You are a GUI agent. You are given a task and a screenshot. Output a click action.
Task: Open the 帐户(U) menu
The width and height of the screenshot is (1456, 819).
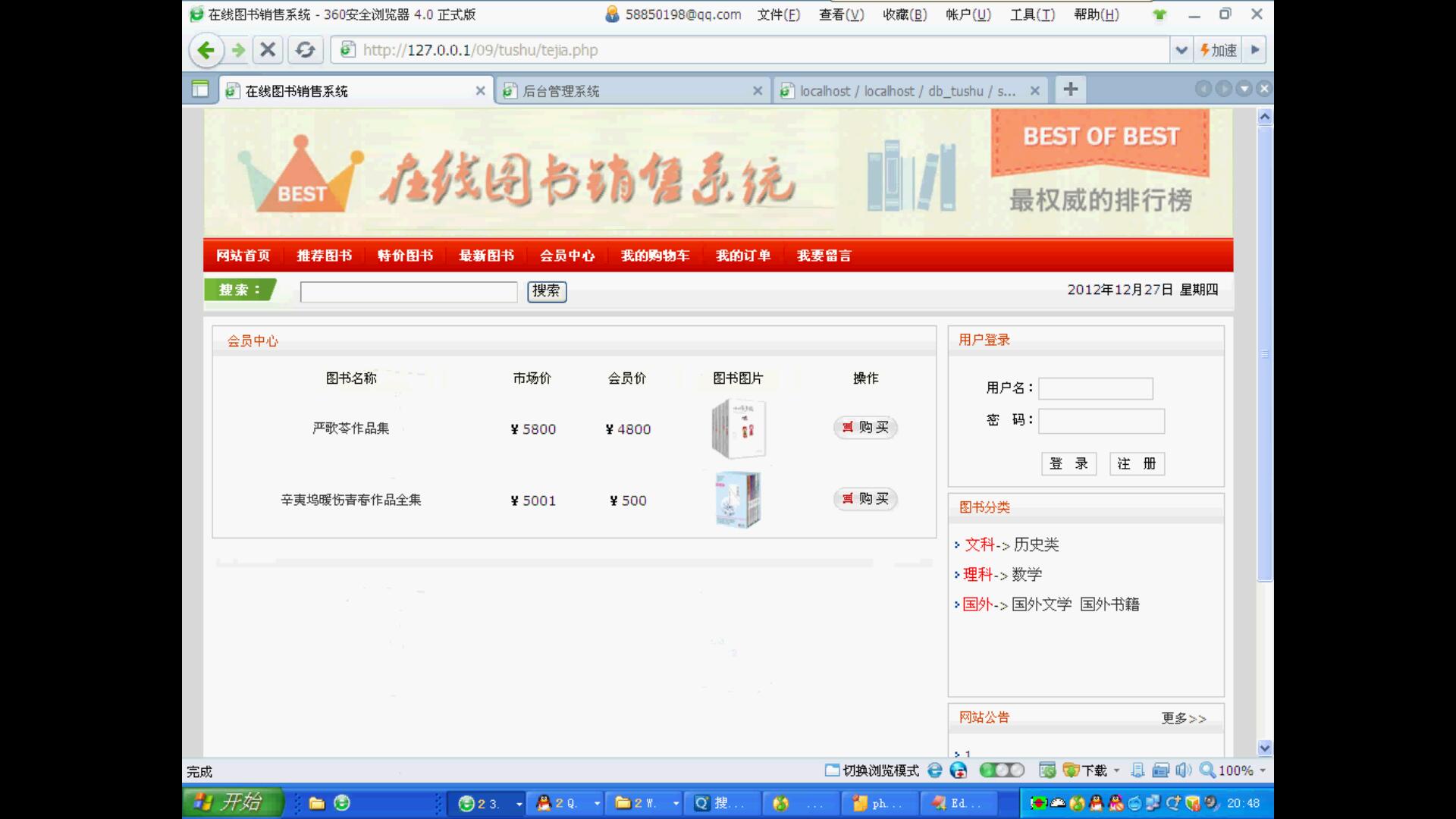pos(968,14)
